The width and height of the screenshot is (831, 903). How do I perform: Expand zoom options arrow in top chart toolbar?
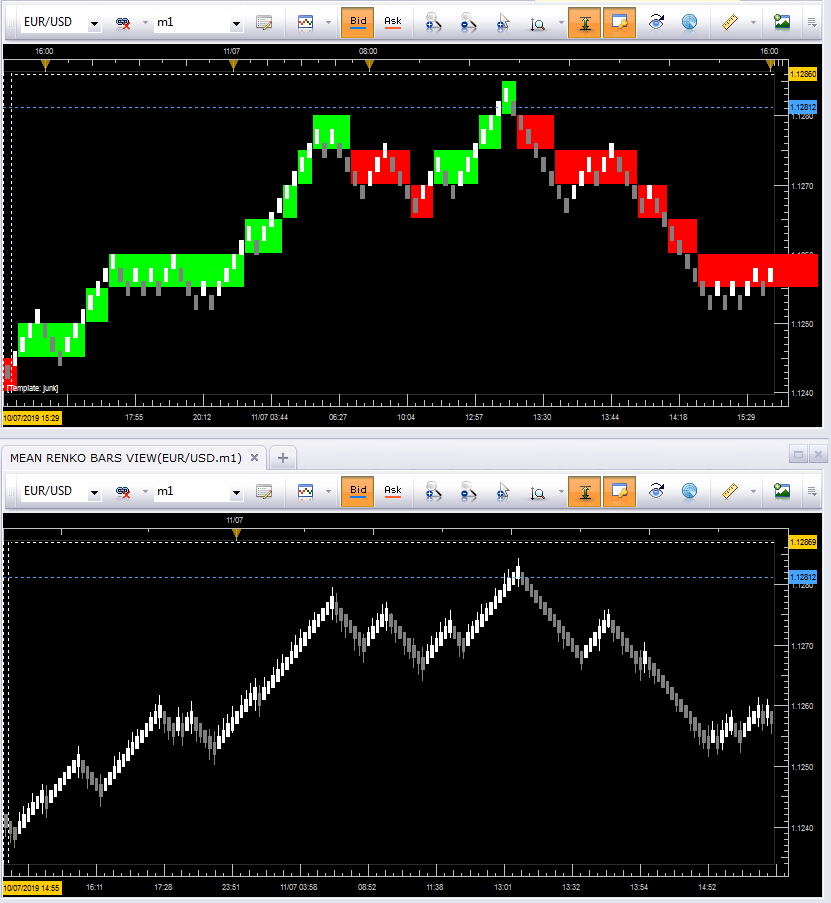tap(561, 23)
